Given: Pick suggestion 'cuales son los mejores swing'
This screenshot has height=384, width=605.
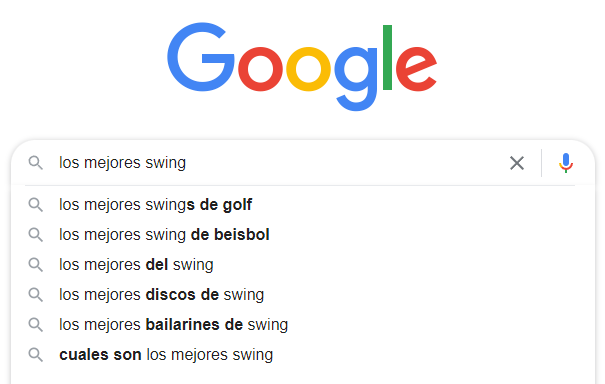Looking at the screenshot, I should click(303, 355).
